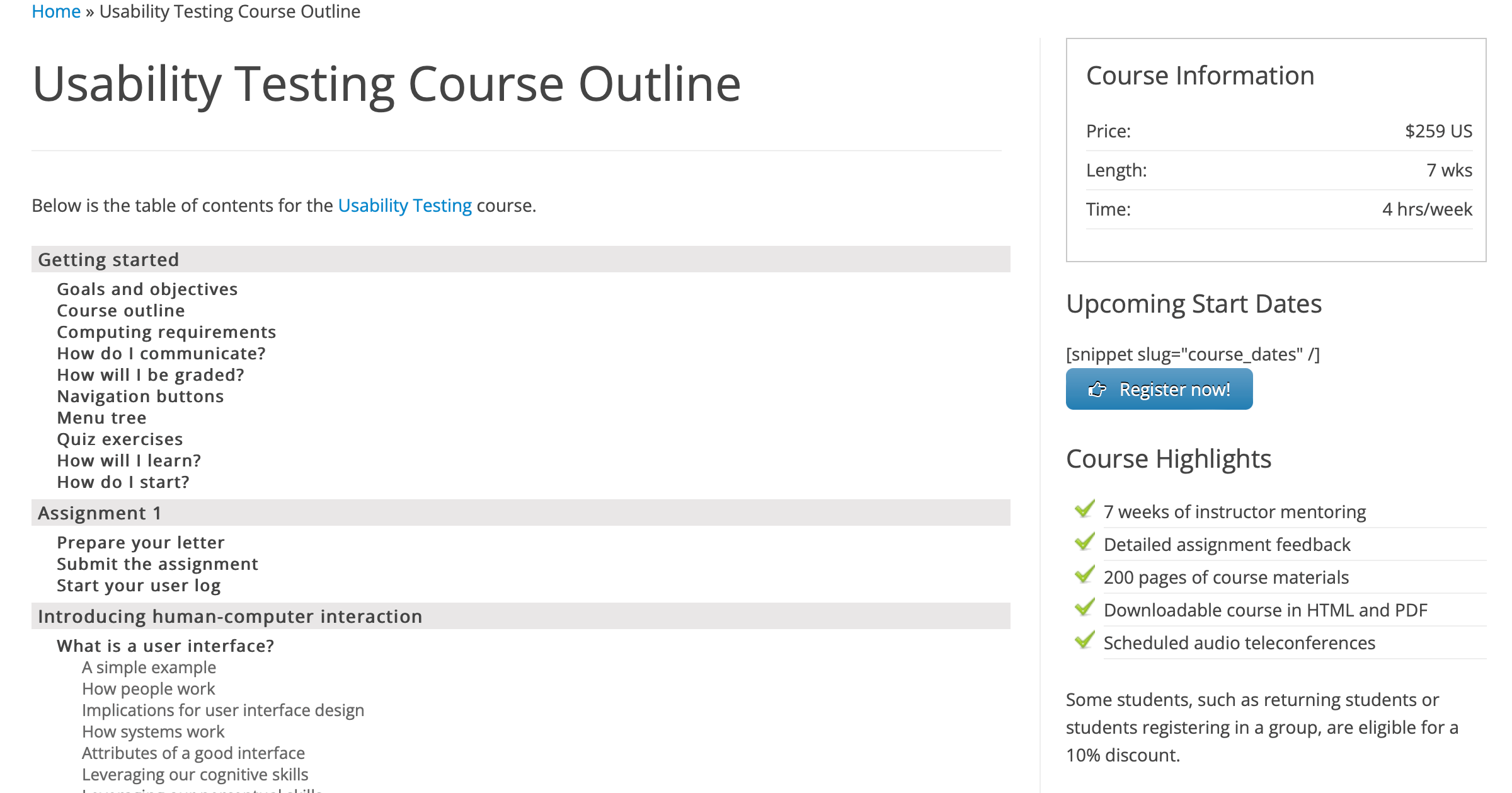Select the Getting started section header
Viewport: 1512px width, 793px height.
(108, 260)
